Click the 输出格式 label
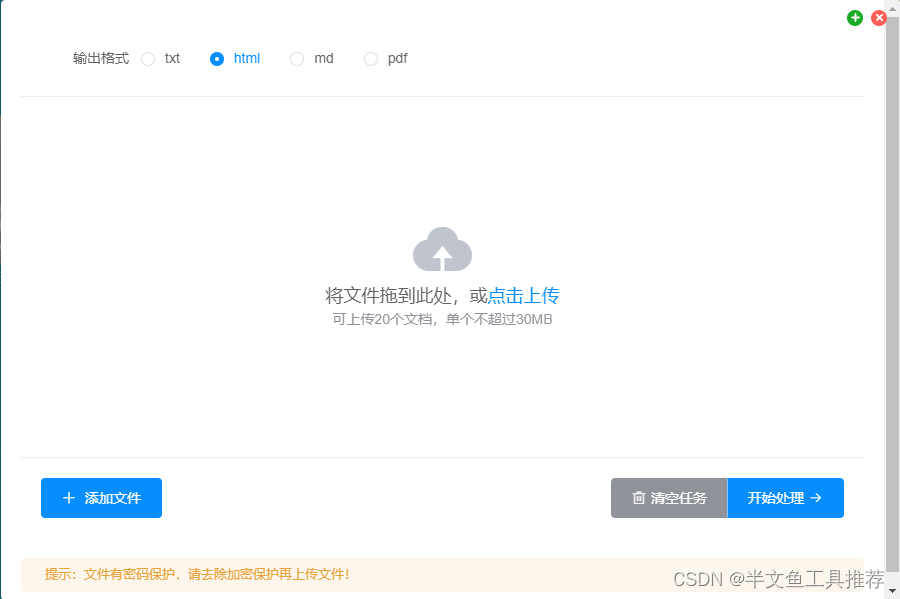The width and height of the screenshot is (900, 599). 101,59
